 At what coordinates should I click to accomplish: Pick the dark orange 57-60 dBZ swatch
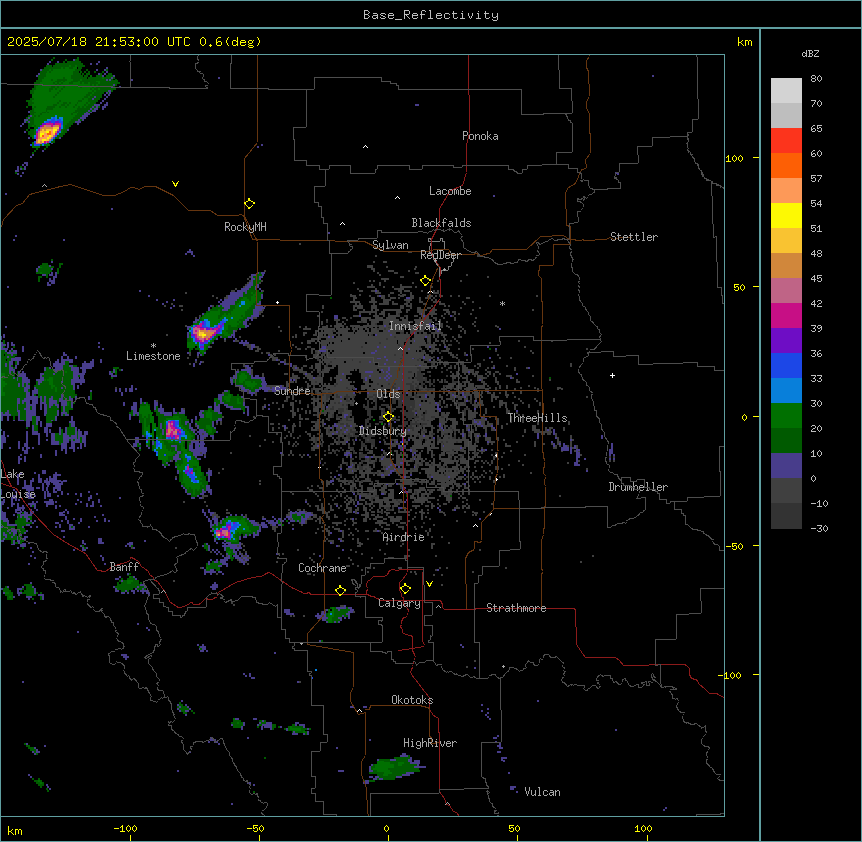pos(786,165)
